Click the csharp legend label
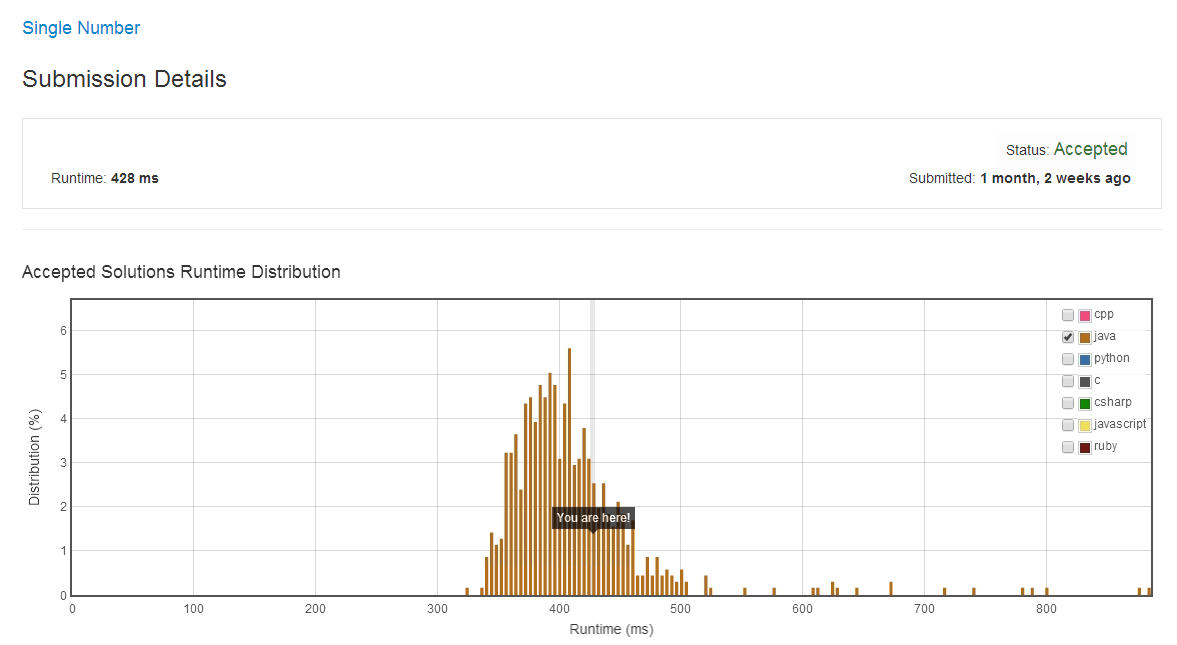The height and width of the screenshot is (645, 1177). 1112,402
